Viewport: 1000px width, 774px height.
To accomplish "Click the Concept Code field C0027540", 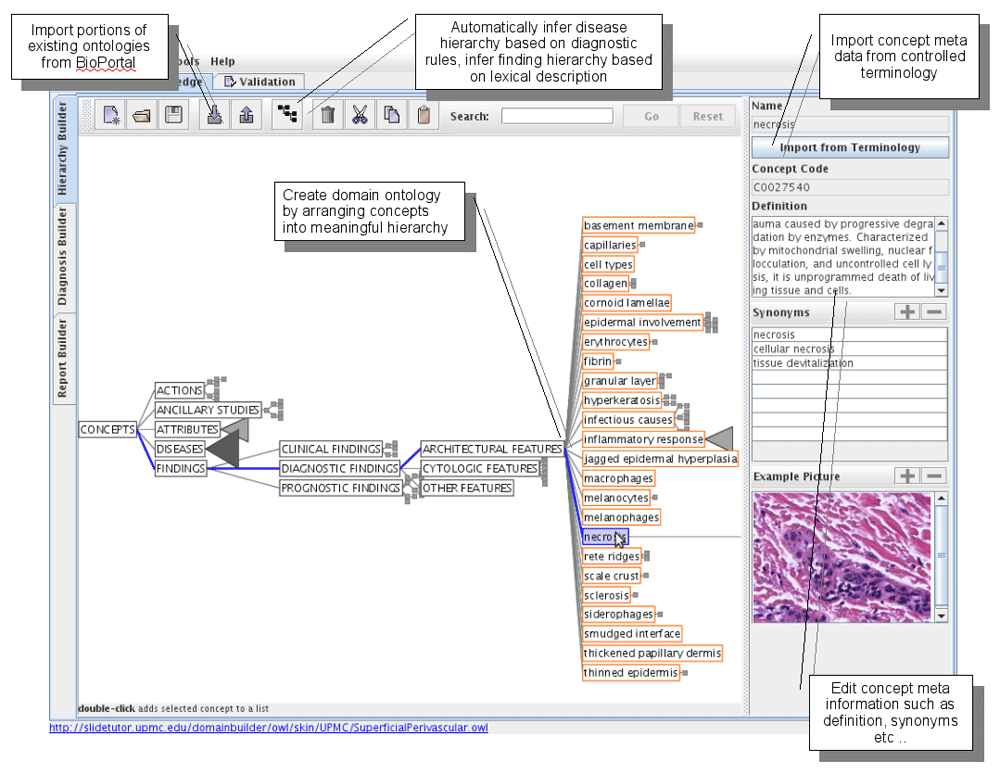I will click(850, 187).
